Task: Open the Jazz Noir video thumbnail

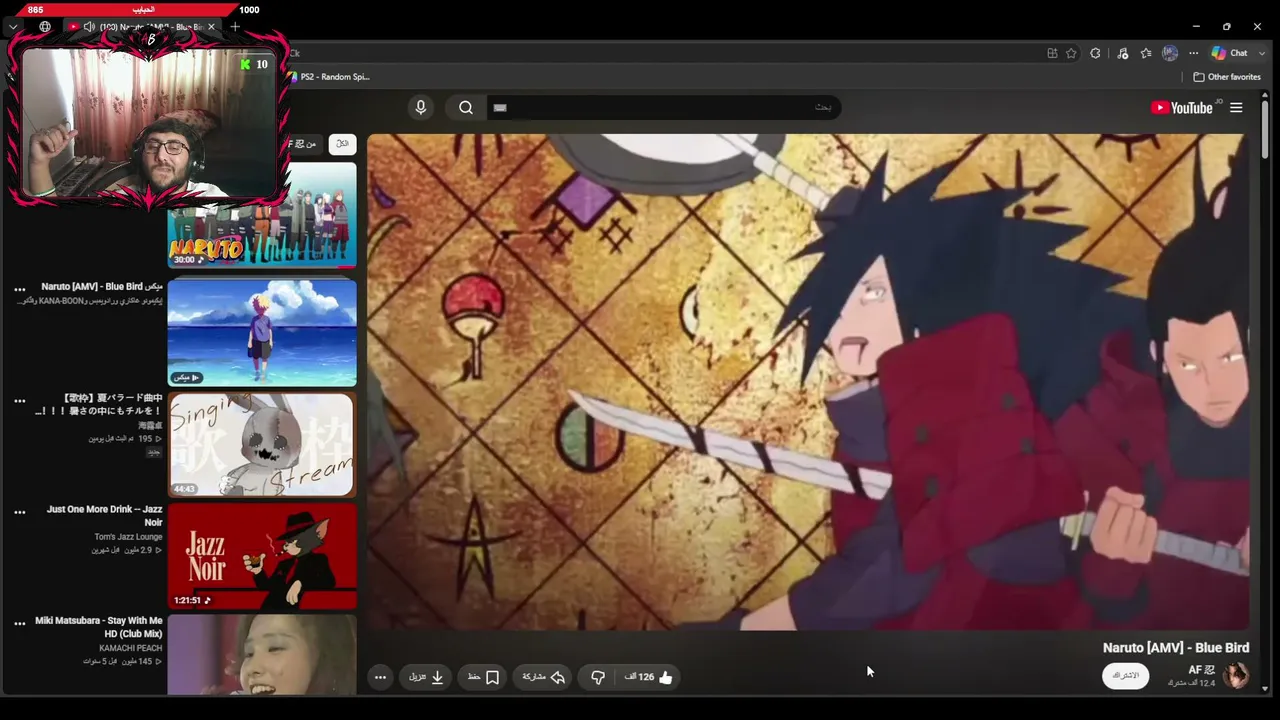Action: [262, 556]
